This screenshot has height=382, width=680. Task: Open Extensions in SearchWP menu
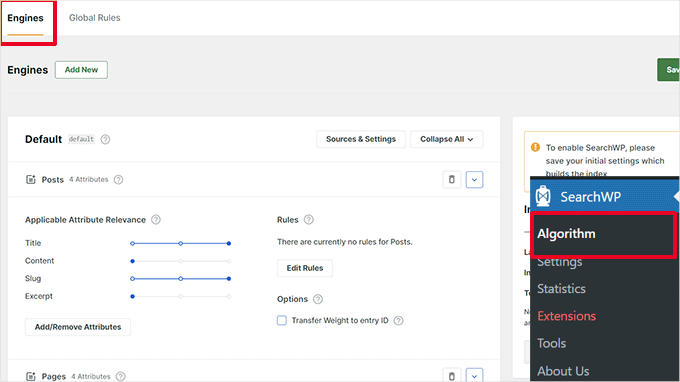tap(566, 316)
